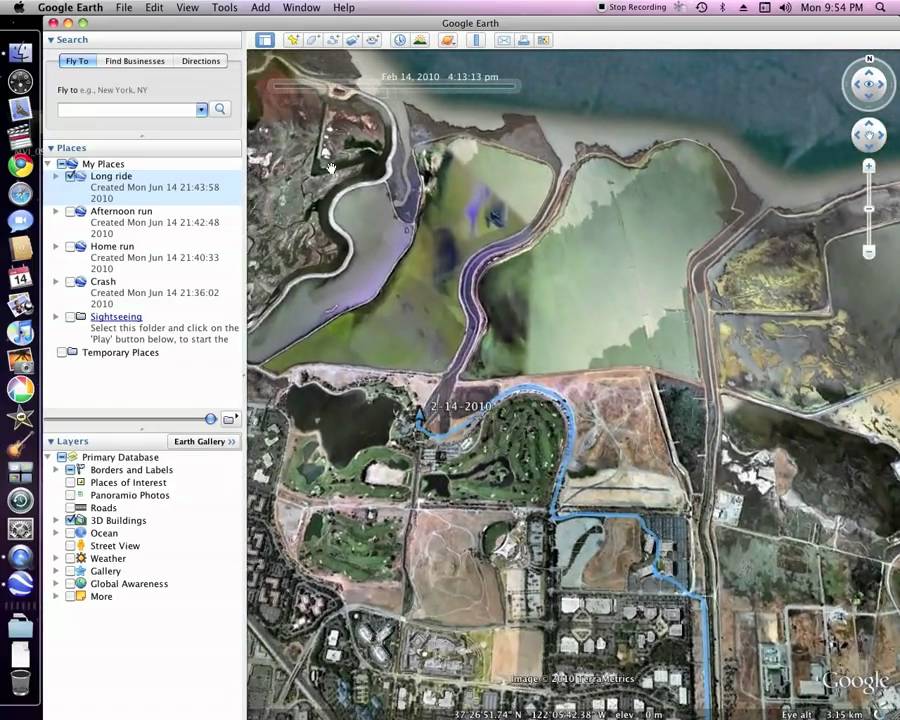900x720 pixels.
Task: Open iTunes from the Dock
Action: point(21,334)
